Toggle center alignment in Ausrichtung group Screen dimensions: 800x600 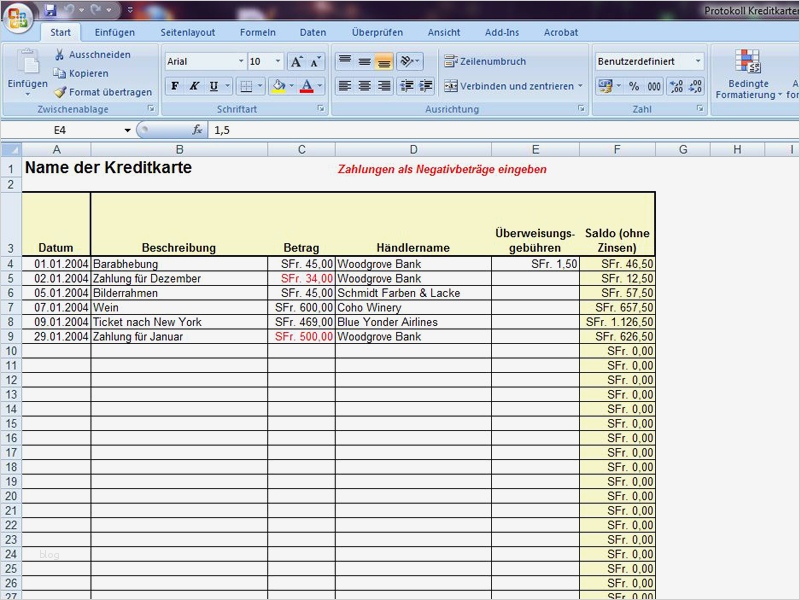coord(364,84)
